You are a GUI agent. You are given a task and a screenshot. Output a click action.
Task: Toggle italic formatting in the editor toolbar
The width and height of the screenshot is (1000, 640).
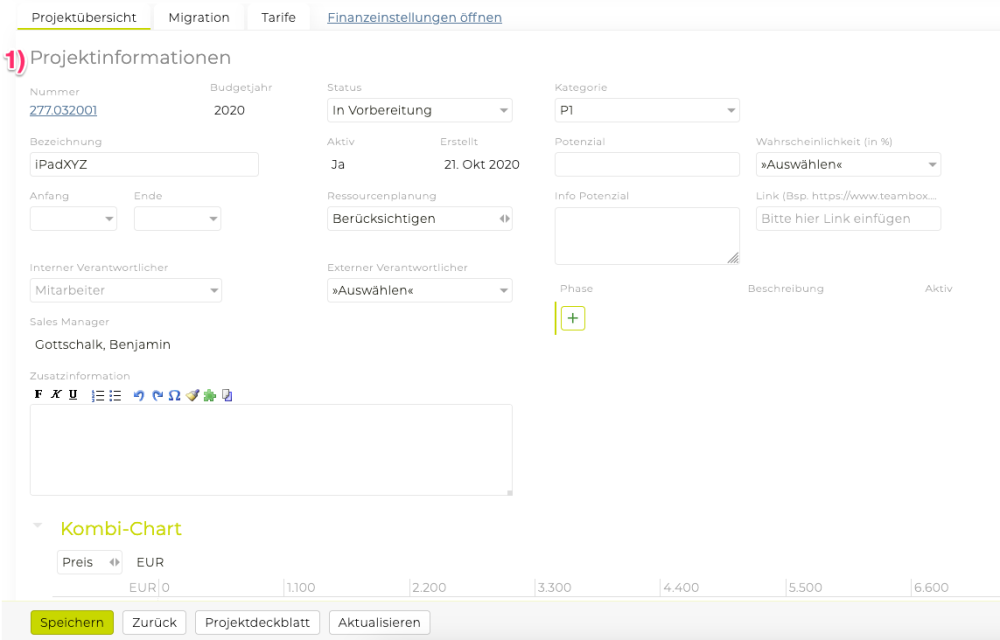56,395
